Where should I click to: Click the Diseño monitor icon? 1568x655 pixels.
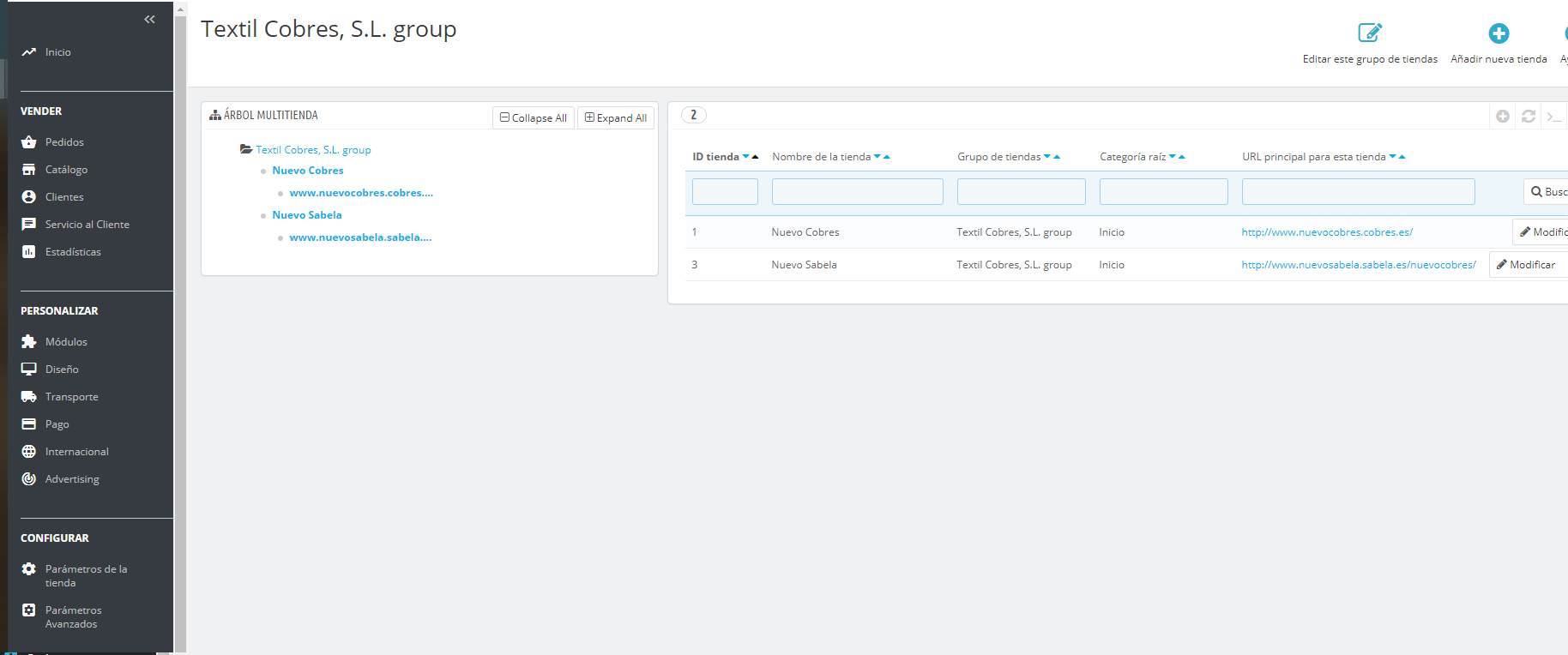pyautogui.click(x=29, y=369)
